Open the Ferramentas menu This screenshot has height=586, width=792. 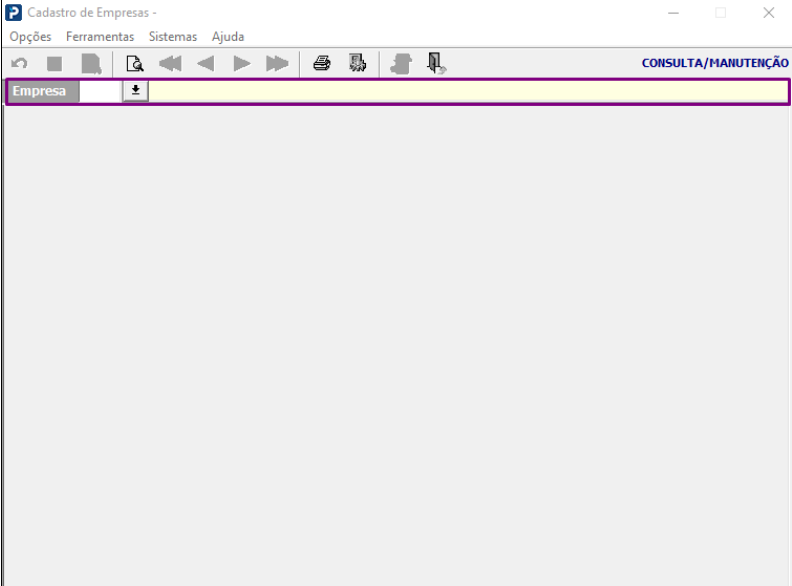100,37
